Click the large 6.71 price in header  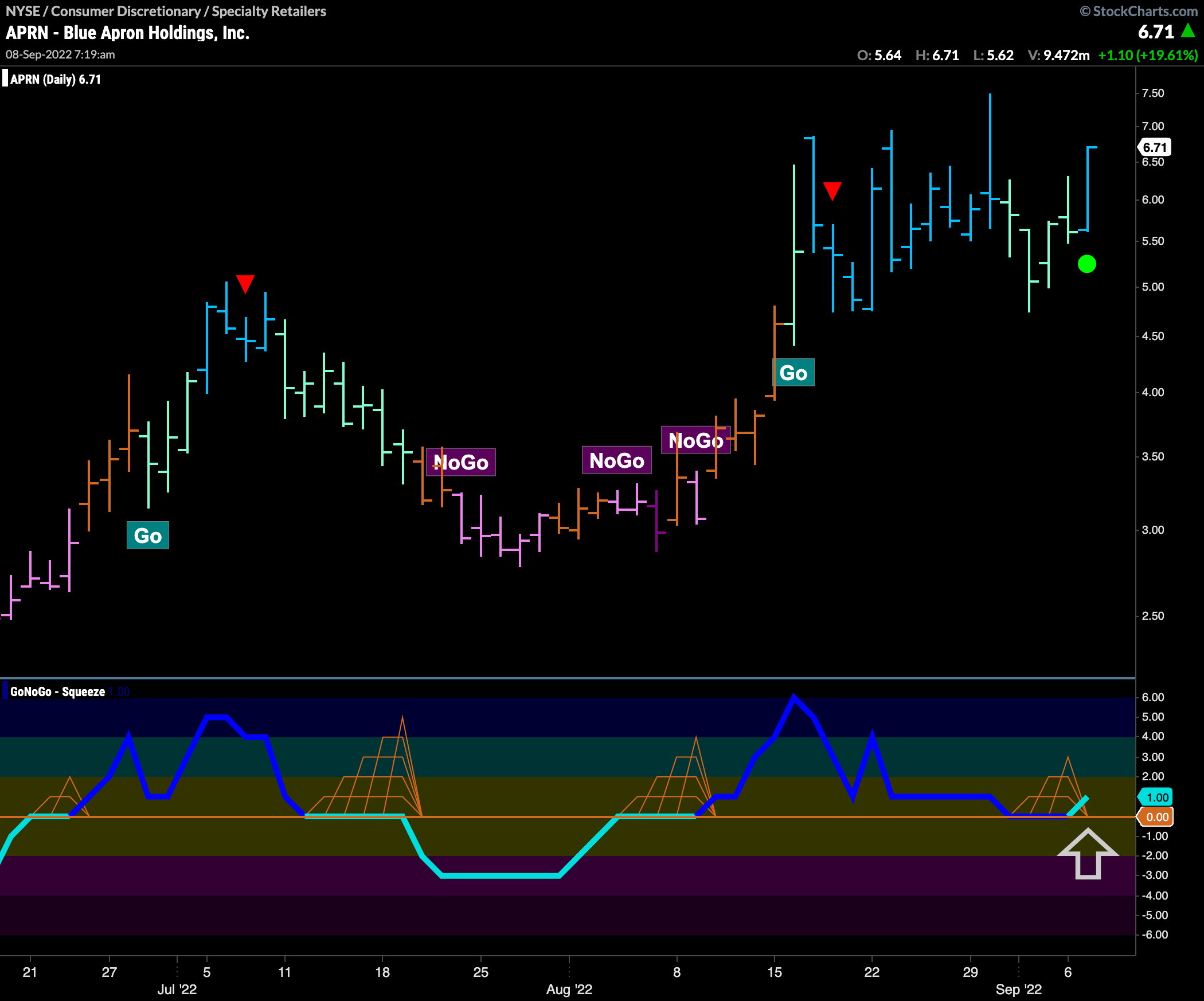click(x=1156, y=32)
